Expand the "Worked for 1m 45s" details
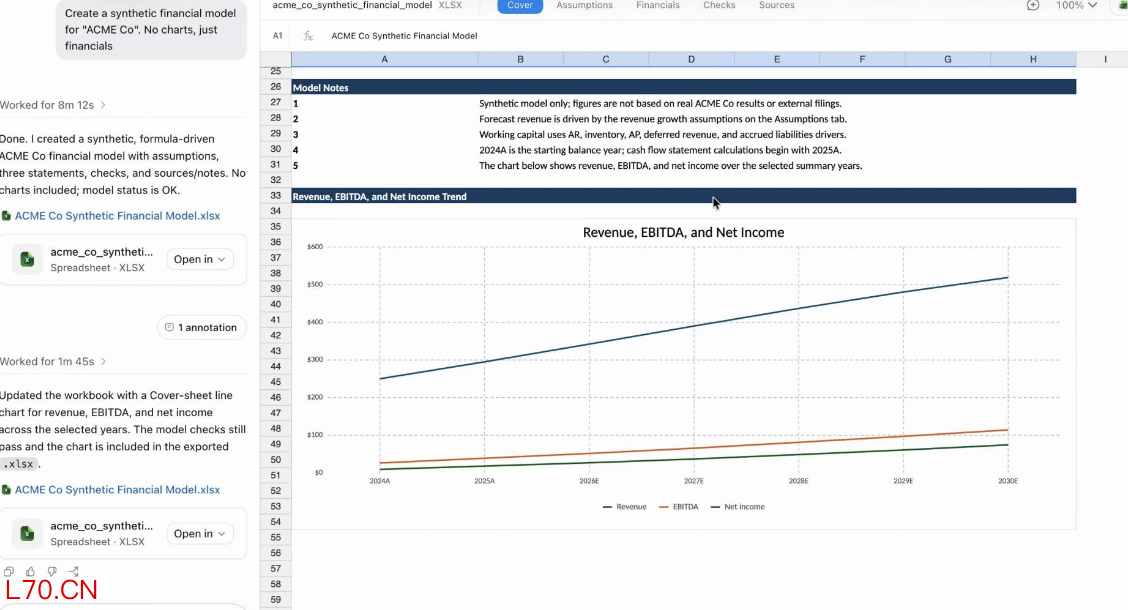 53,361
